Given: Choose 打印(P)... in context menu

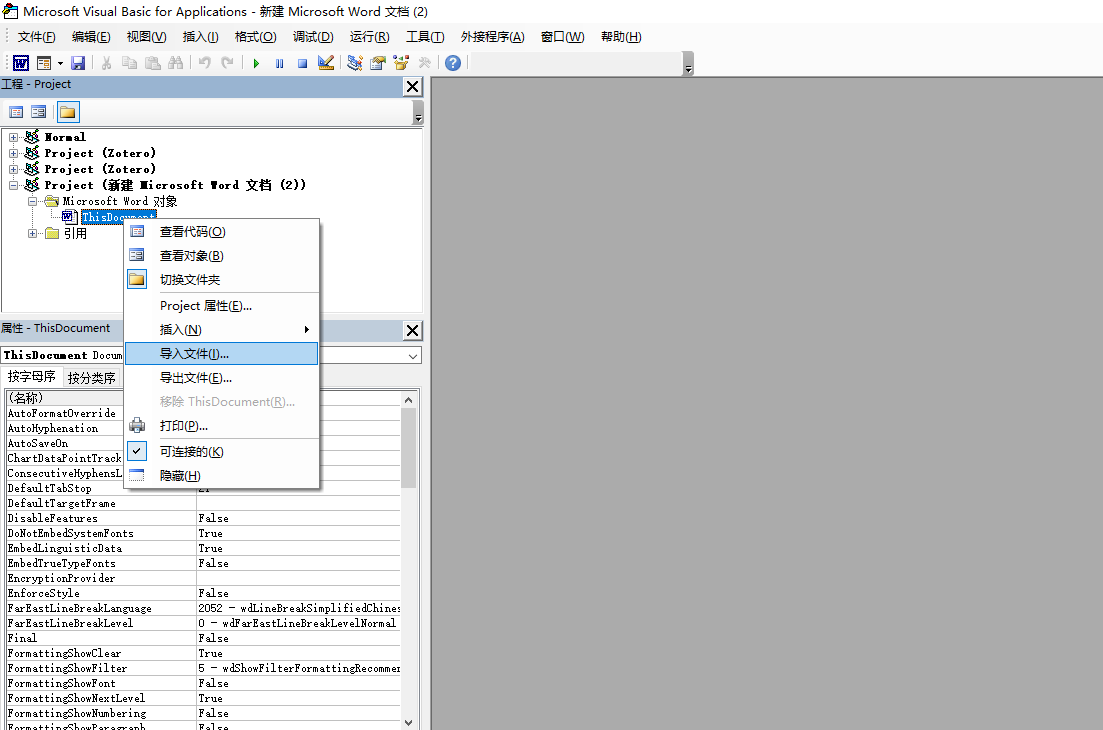Looking at the screenshot, I should coord(222,426).
